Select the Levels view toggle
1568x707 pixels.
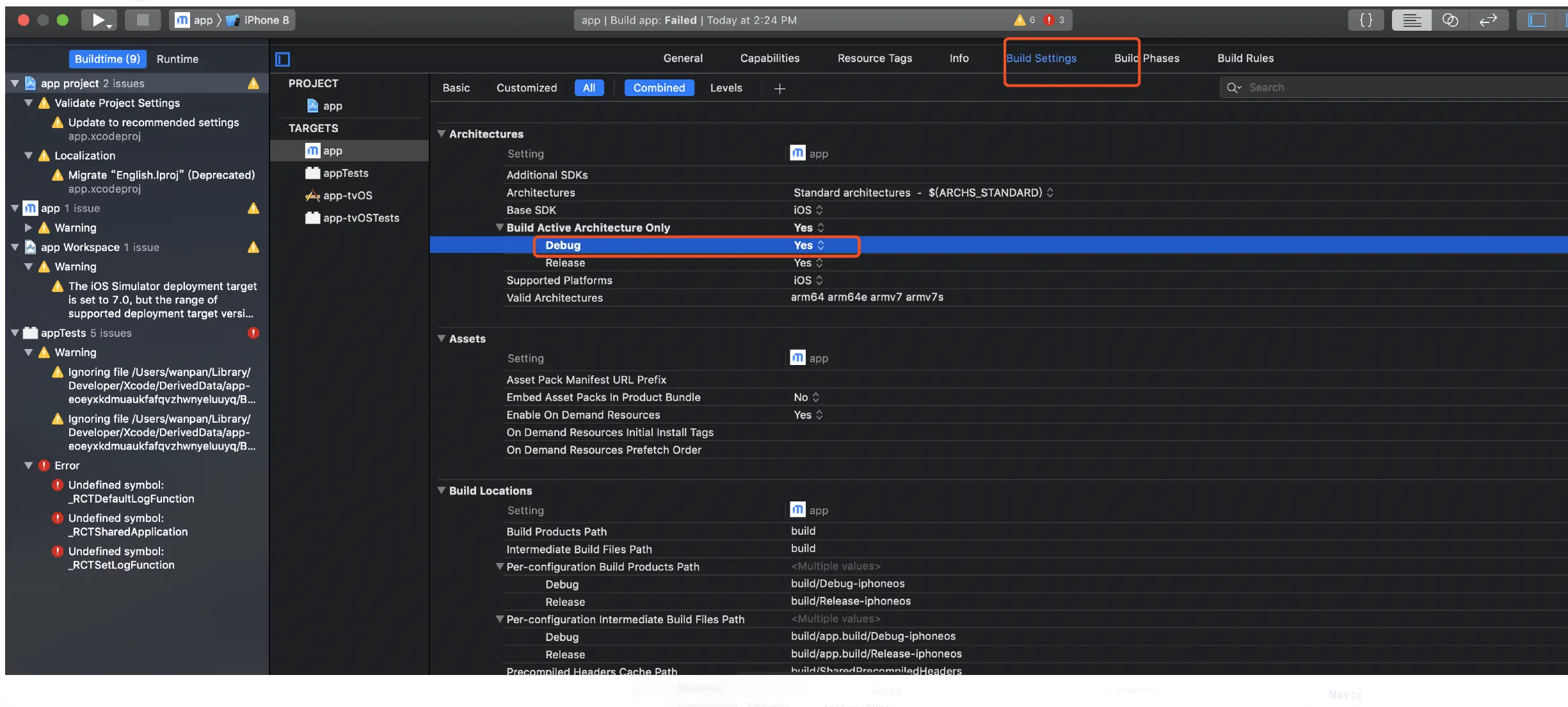pos(726,88)
